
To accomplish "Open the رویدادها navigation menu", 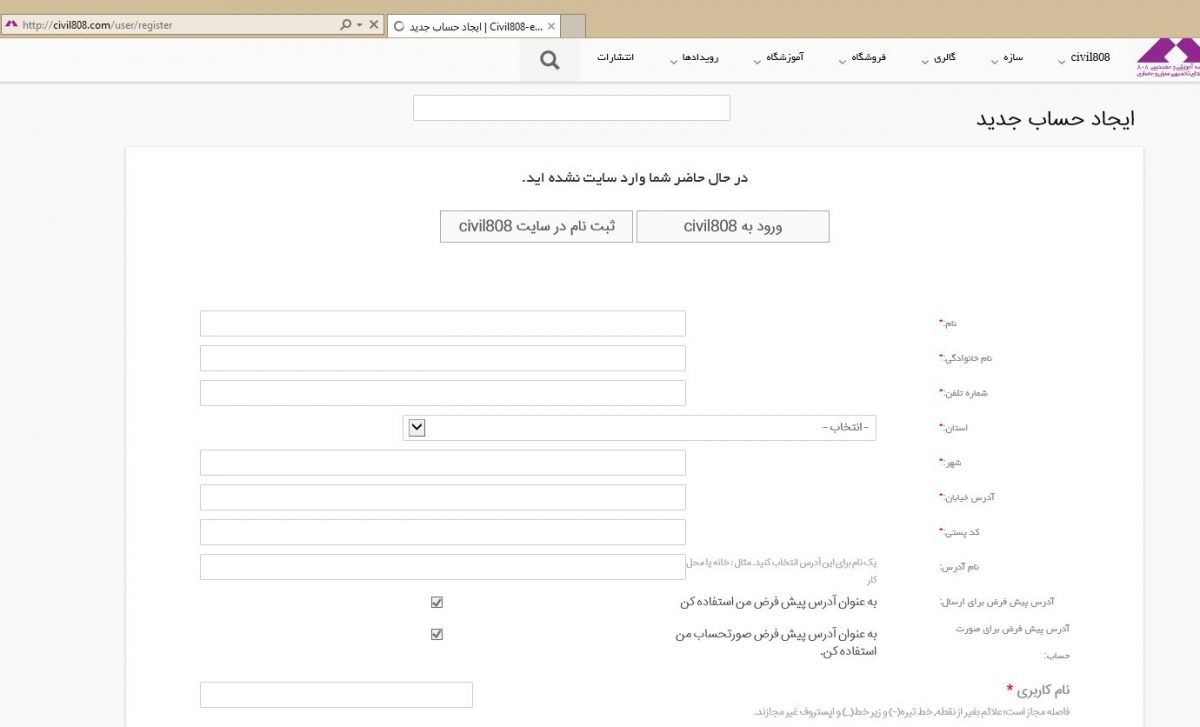I will coord(702,57).
